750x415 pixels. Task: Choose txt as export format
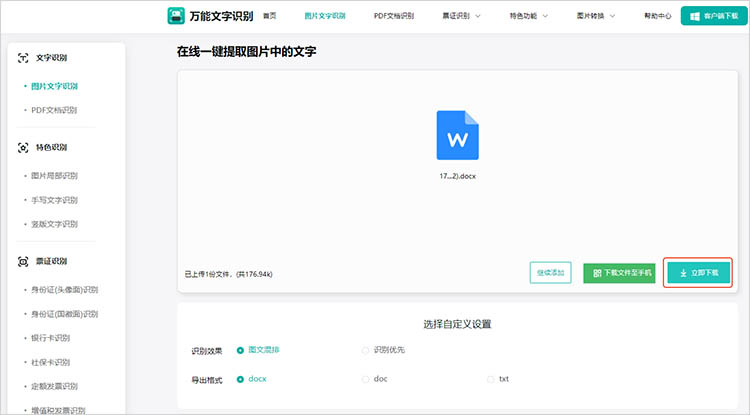[490, 379]
